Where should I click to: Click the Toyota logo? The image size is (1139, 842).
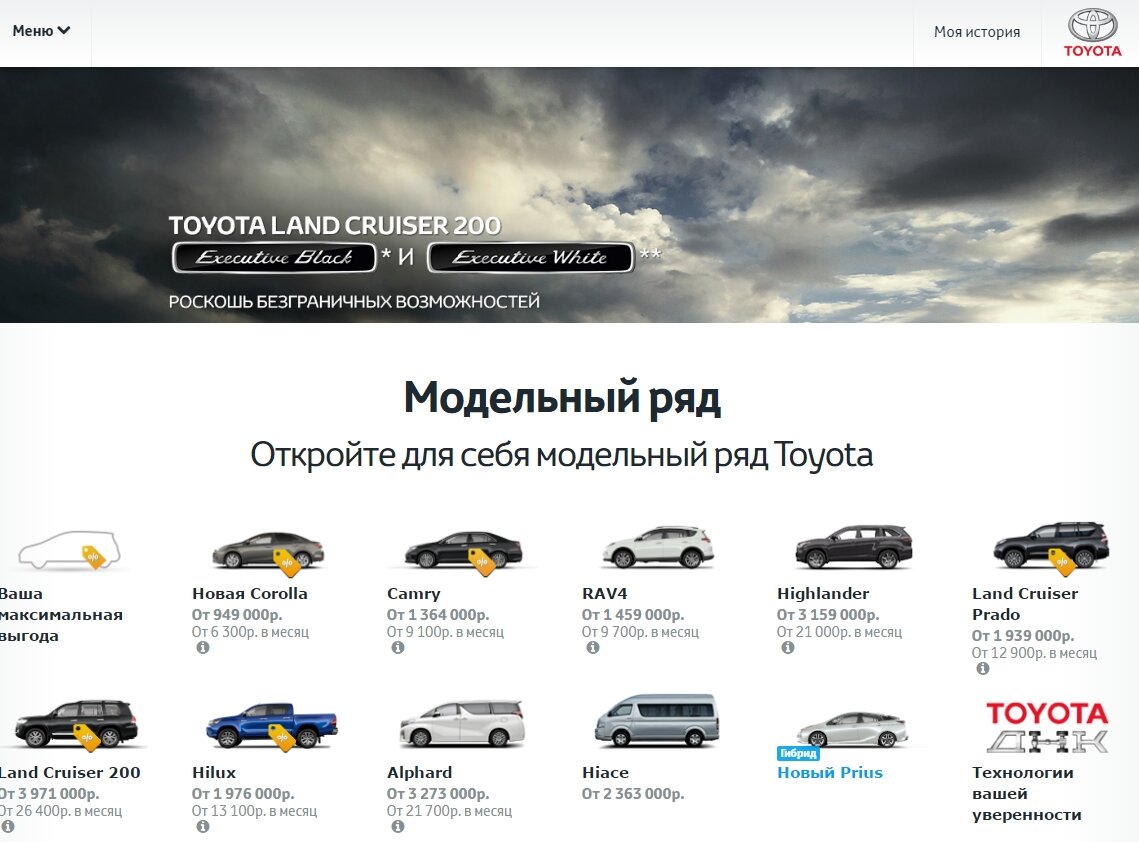click(1092, 33)
